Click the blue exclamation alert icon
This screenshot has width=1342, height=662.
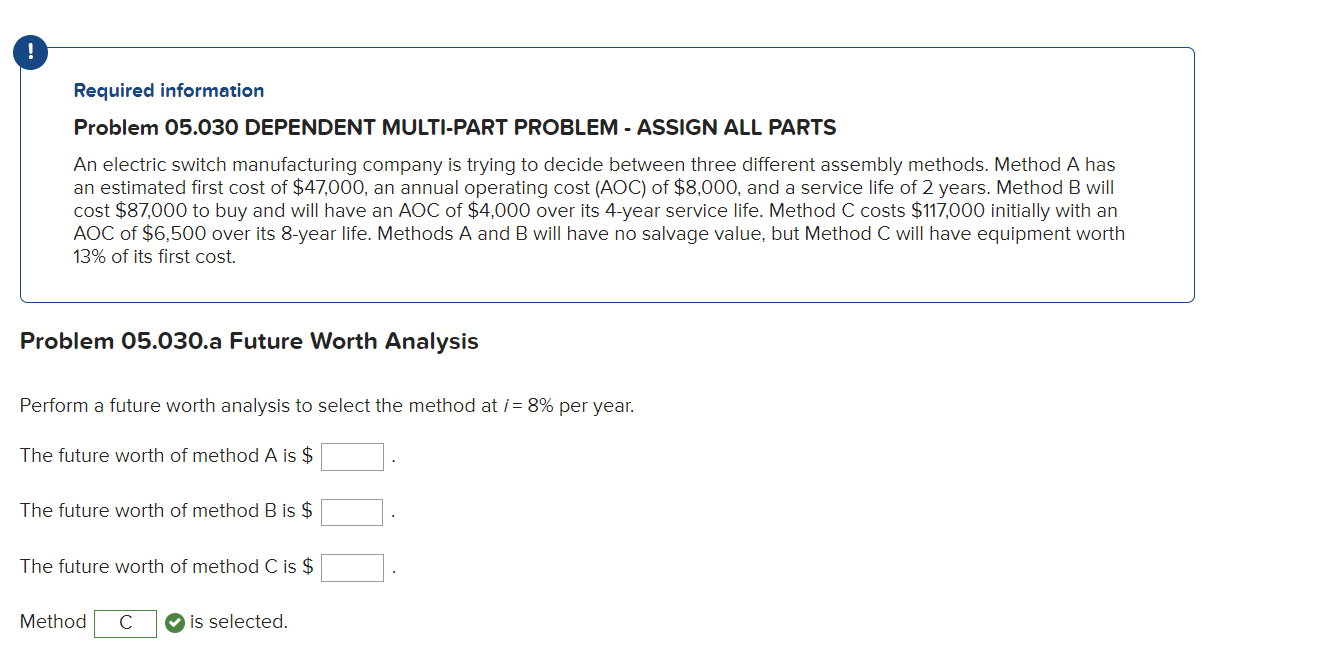(x=30, y=52)
